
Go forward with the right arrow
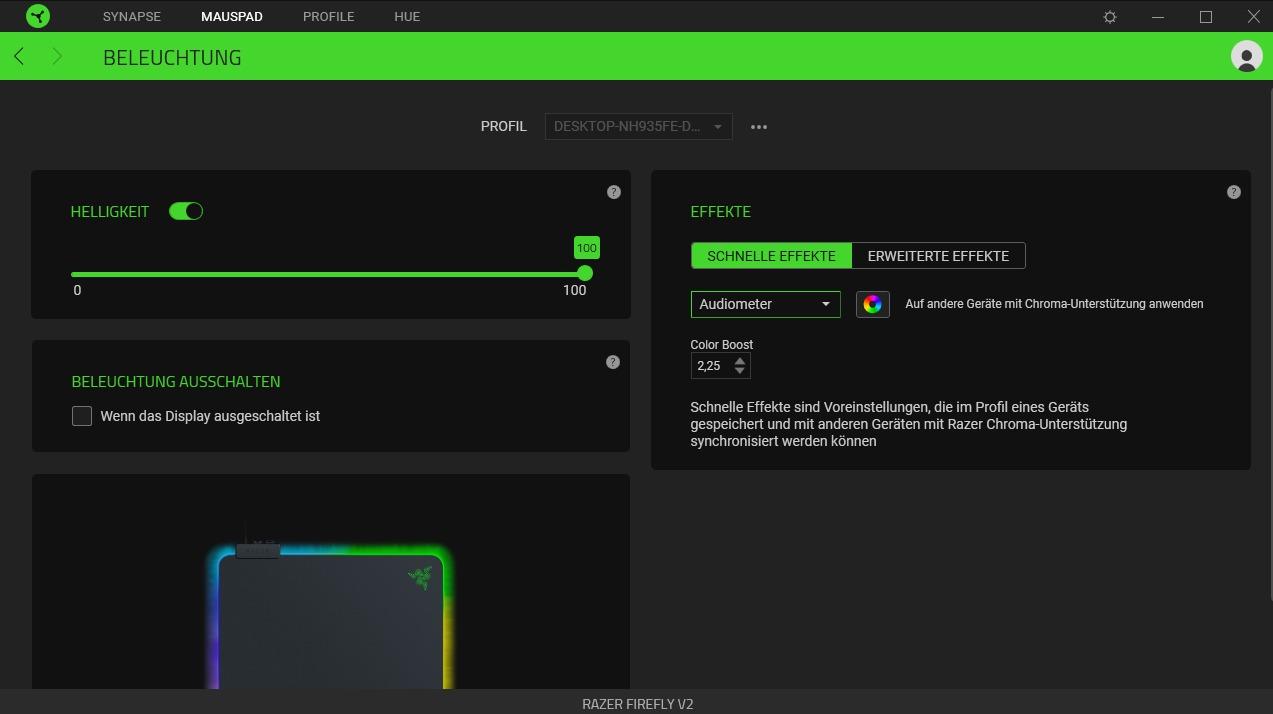[57, 57]
